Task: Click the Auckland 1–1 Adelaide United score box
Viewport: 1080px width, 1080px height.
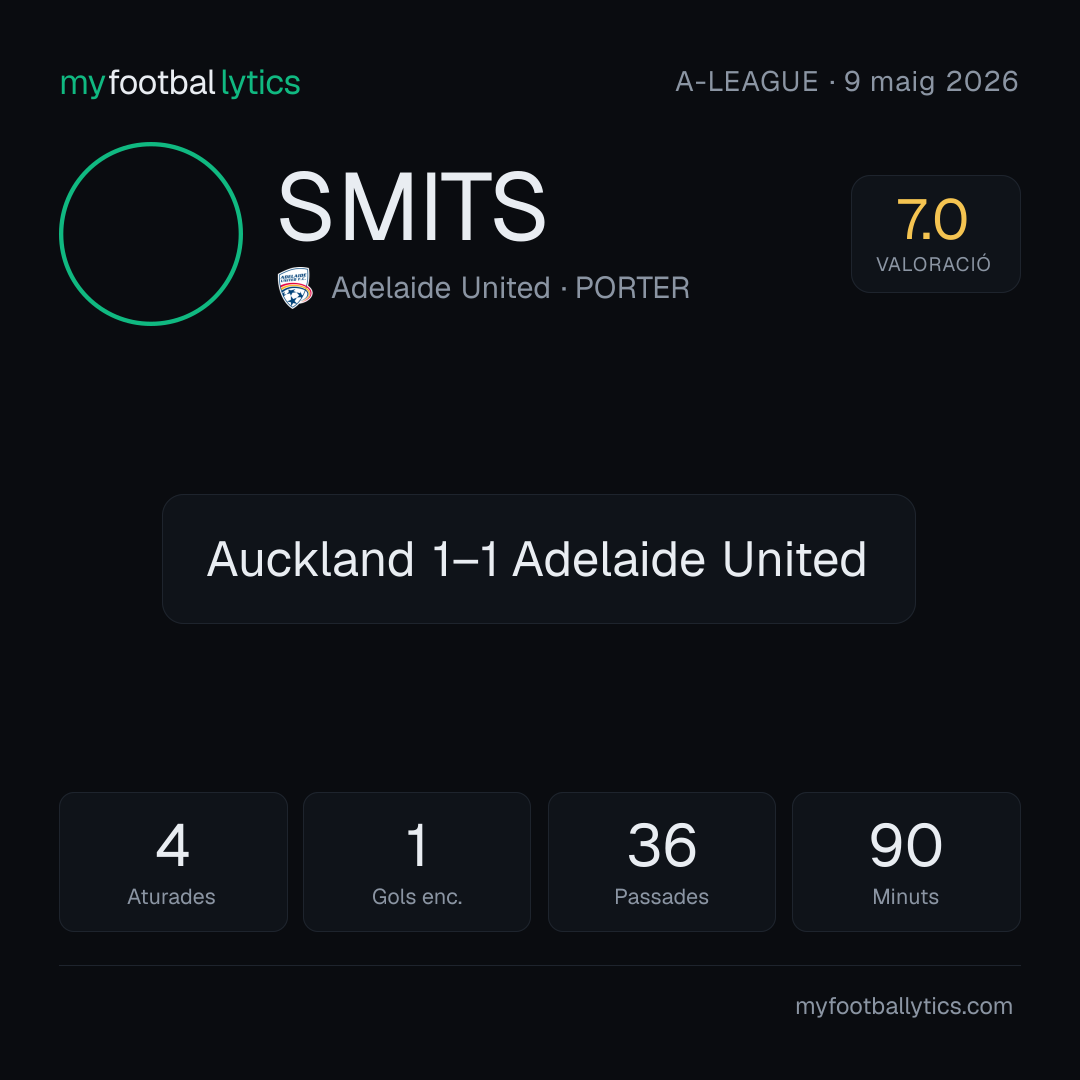Action: 539,559
